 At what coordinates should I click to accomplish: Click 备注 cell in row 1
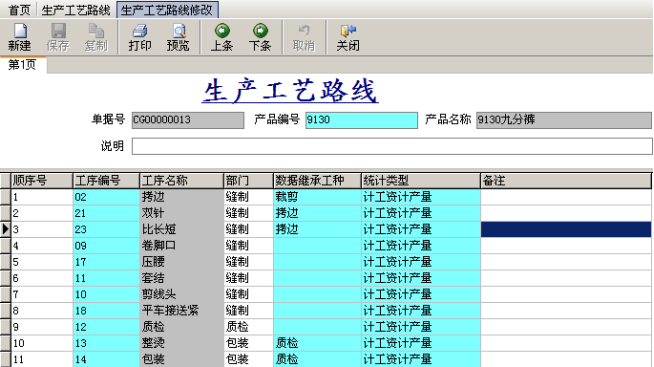click(x=566, y=197)
